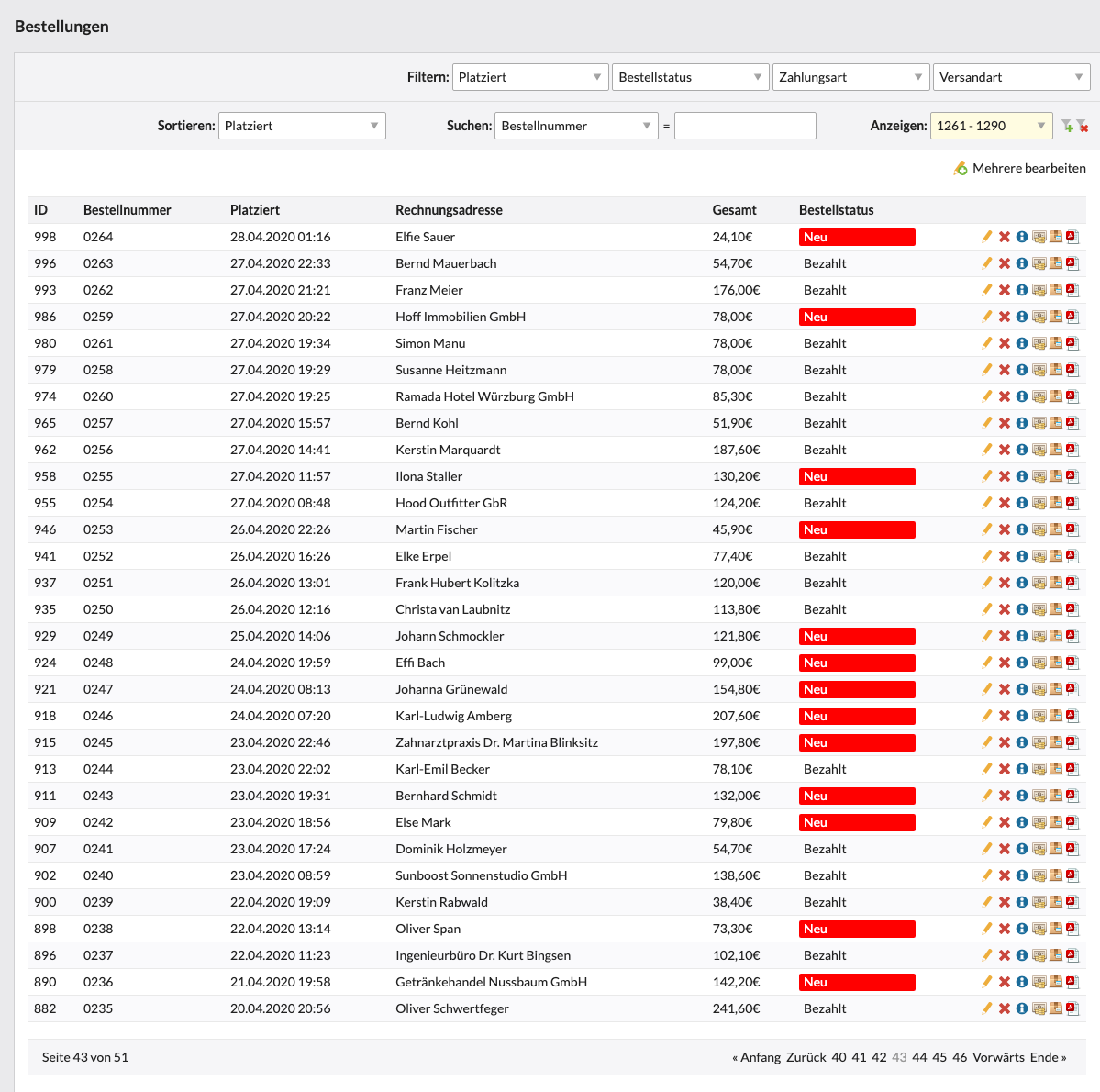This screenshot has height=1092, width=1100.
Task: Edit the Ramada Hotel Würzburg GmbH order
Action: [x=987, y=396]
